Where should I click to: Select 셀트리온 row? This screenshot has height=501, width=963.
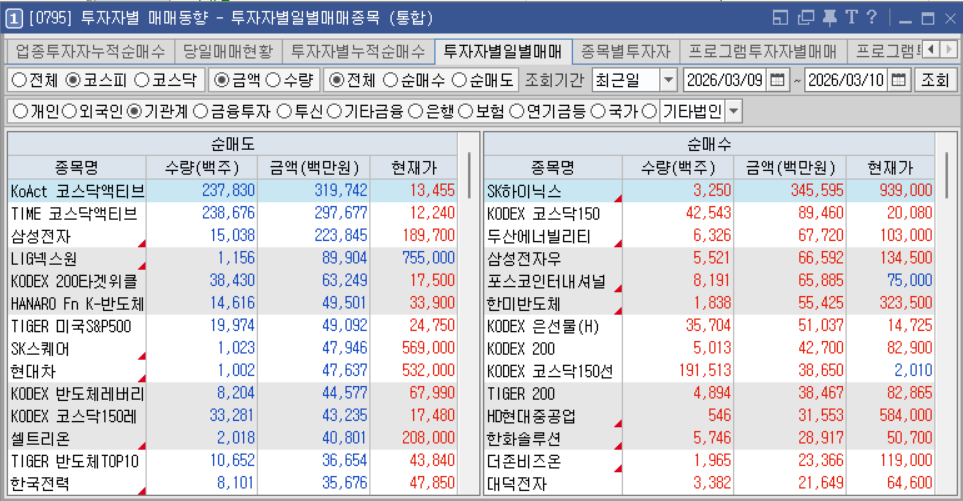tap(232, 438)
